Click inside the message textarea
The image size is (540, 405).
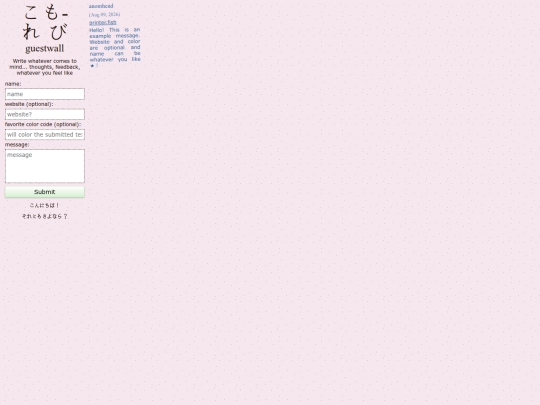[45, 166]
